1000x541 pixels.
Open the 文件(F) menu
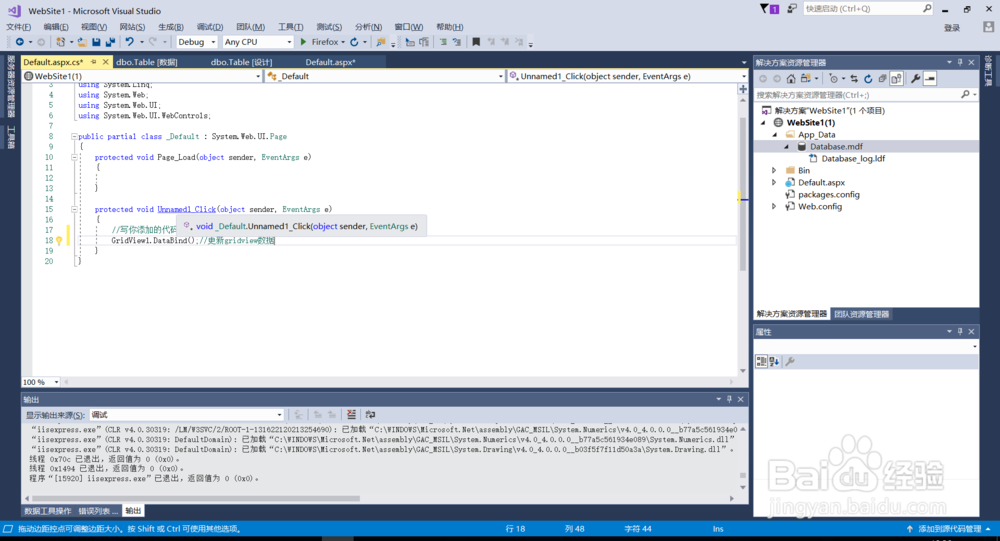[18, 27]
